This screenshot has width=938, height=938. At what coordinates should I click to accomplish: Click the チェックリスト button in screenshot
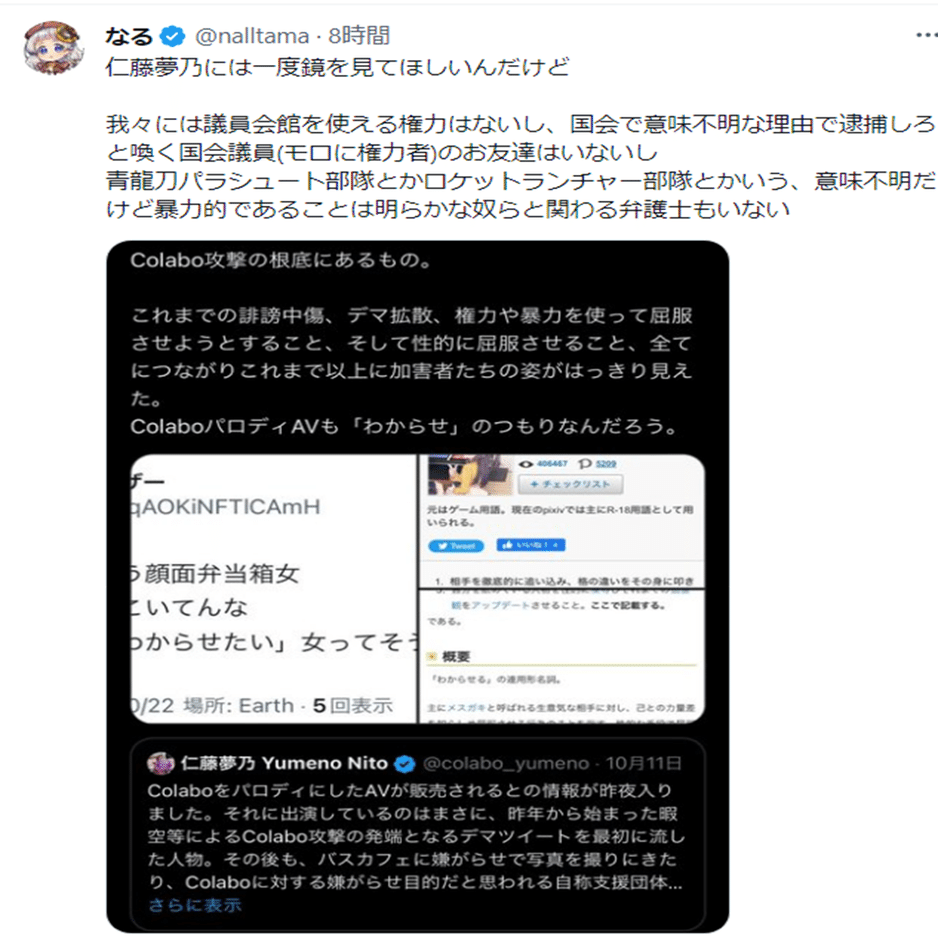coord(570,484)
